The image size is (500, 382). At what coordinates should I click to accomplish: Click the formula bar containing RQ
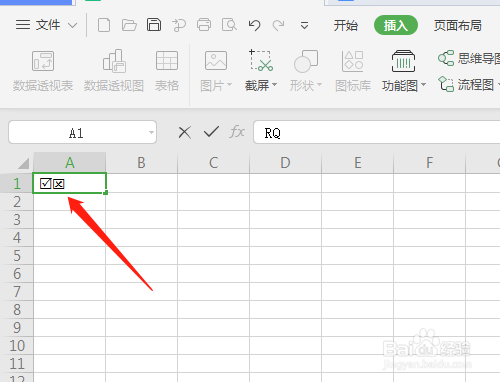coord(377,132)
